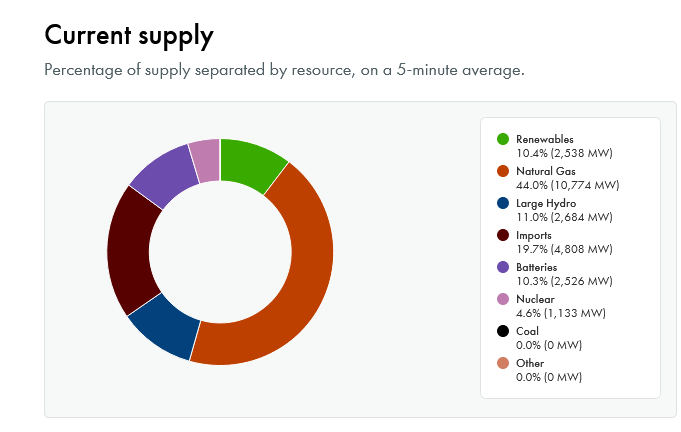Click the orange Natural Gas donut segment
This screenshot has height=432, width=681.
tap(294, 280)
